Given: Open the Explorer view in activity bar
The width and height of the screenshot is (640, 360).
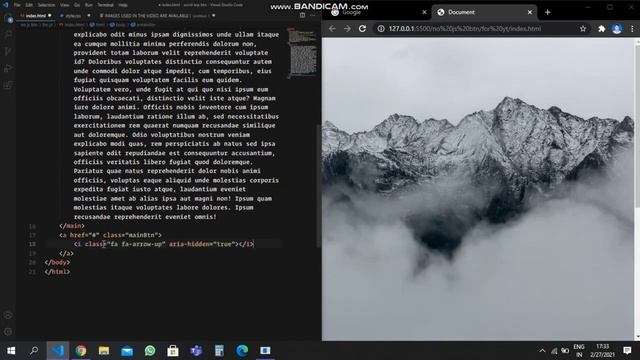Looking at the screenshot, I should point(8,18).
